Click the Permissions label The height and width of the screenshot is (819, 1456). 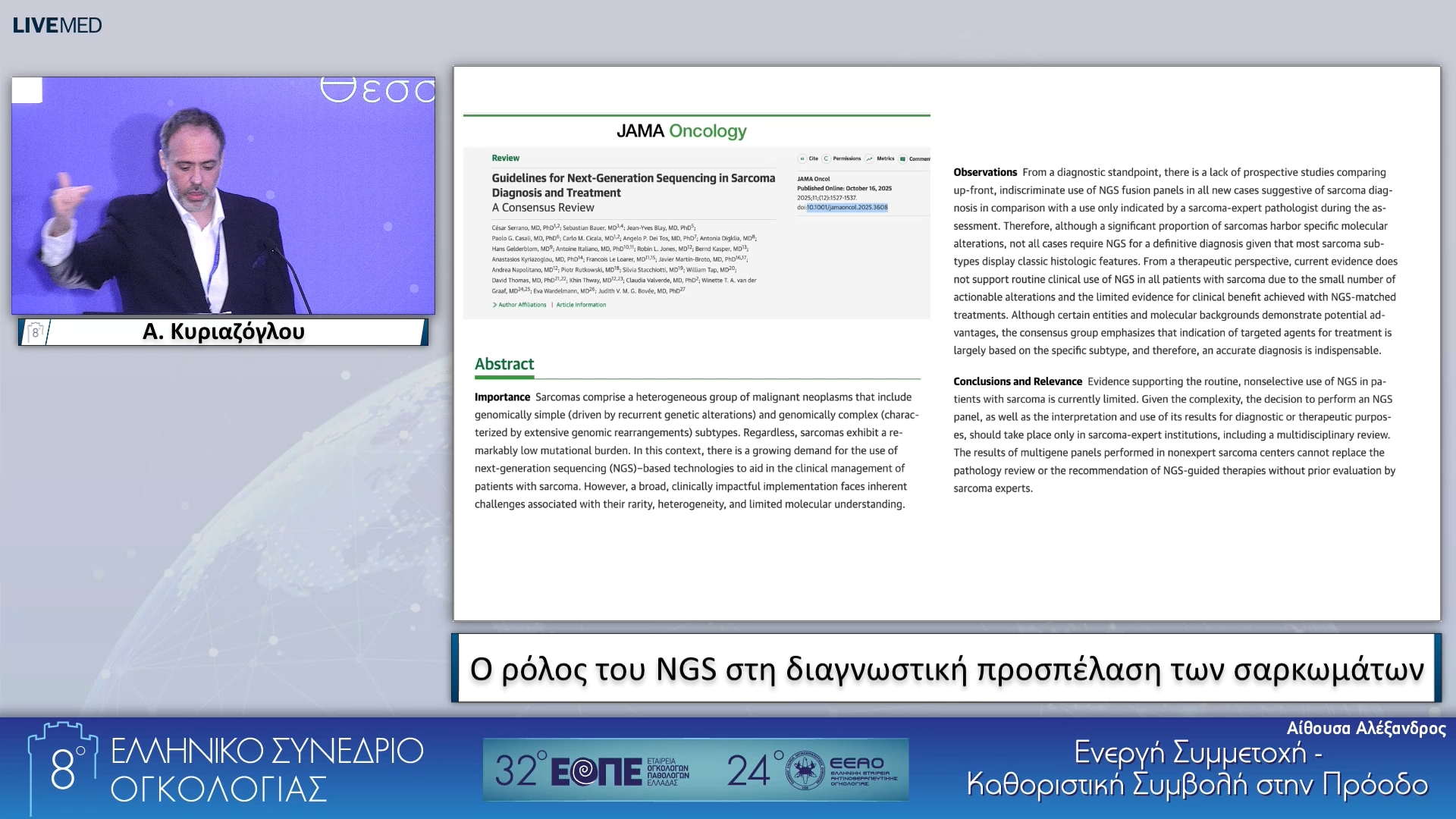(x=847, y=158)
